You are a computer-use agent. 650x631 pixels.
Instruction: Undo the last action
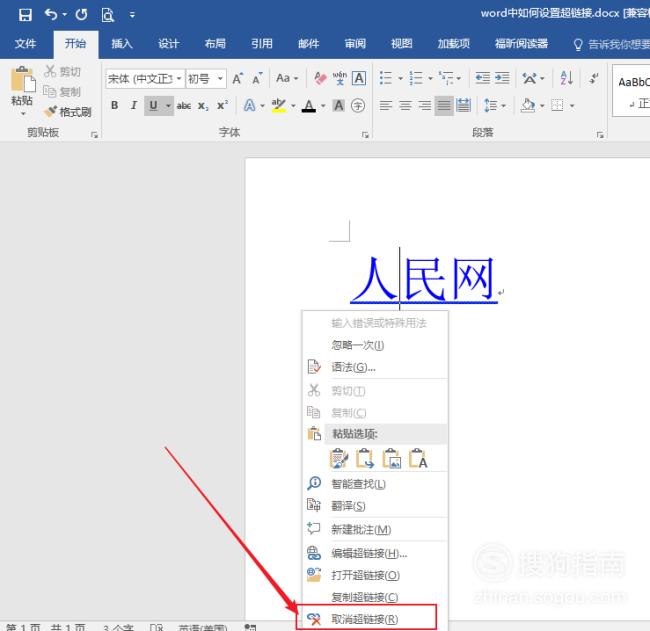pyautogui.click(x=51, y=15)
